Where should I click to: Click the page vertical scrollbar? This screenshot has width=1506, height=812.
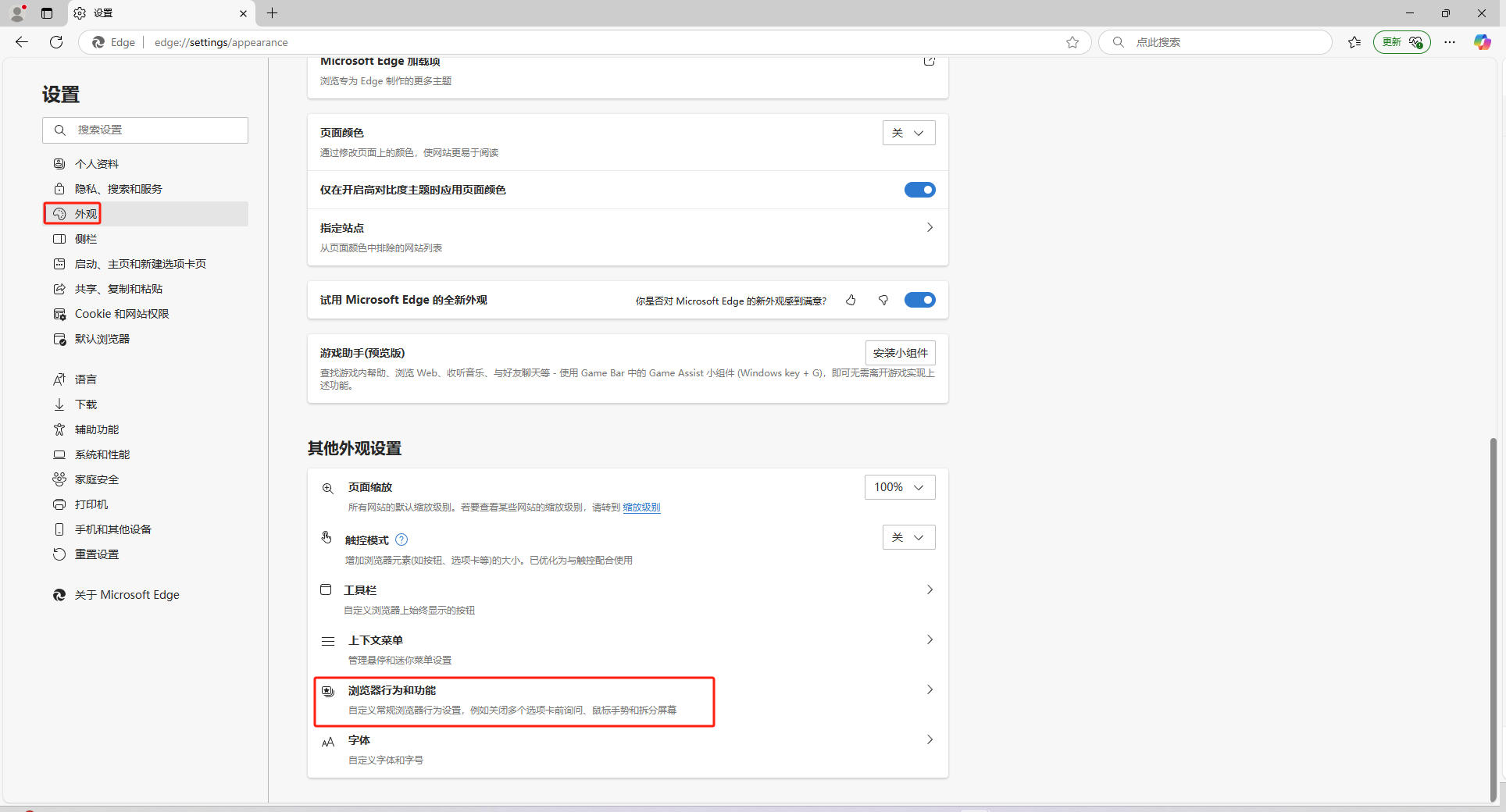pyautogui.click(x=1493, y=619)
